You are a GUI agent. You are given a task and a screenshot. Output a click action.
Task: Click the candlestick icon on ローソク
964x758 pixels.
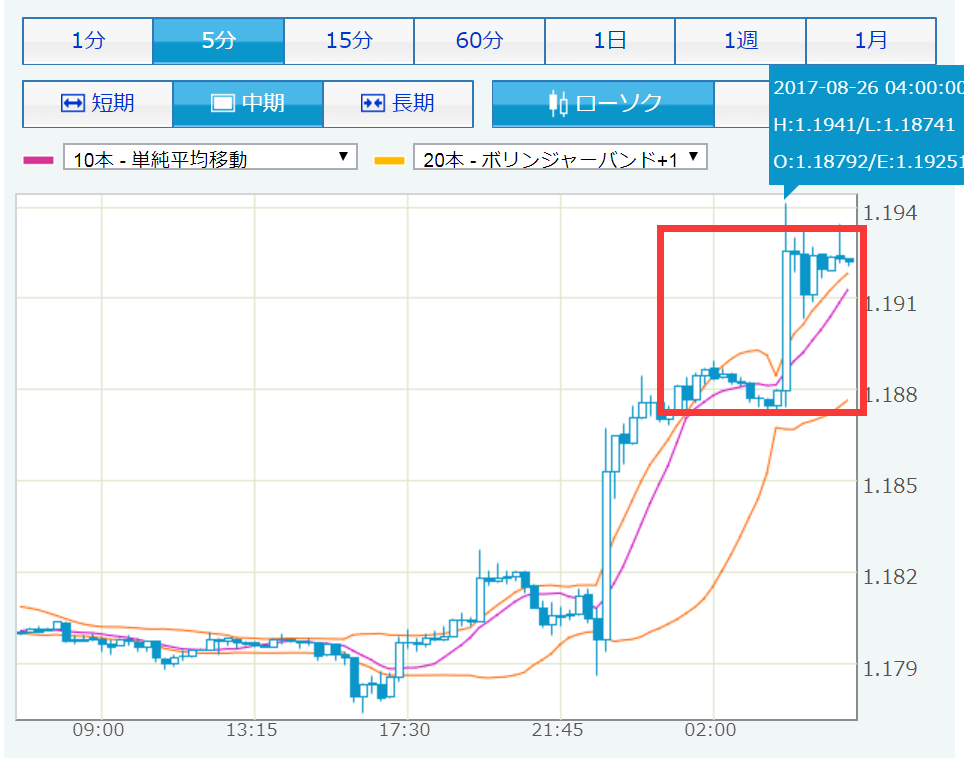point(558,103)
